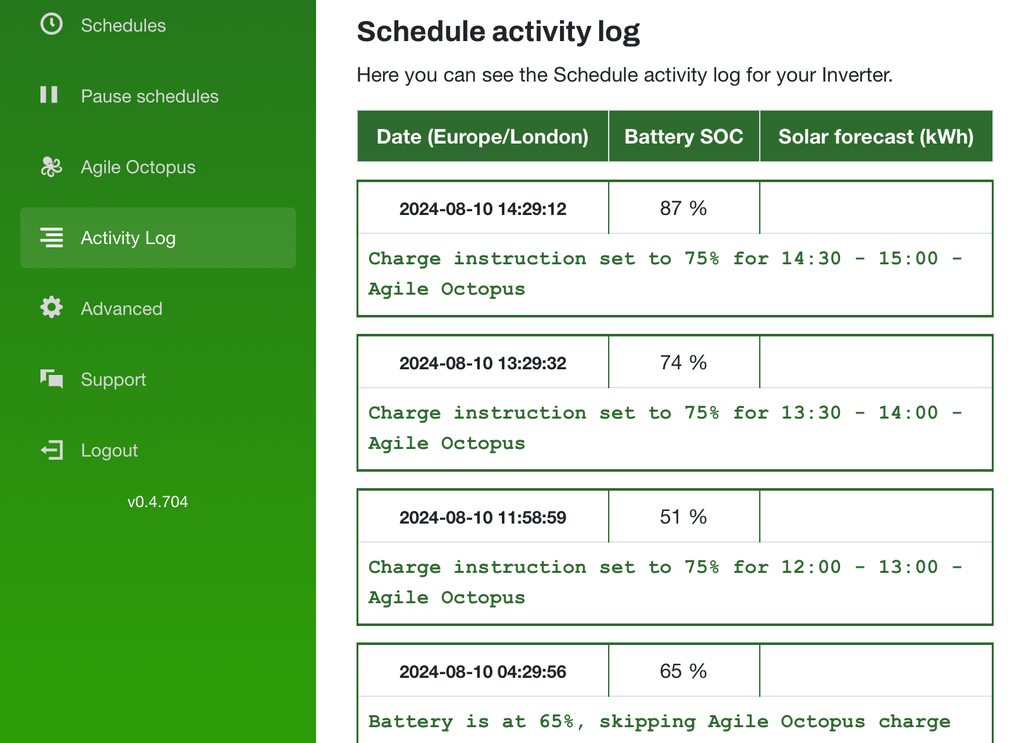The height and width of the screenshot is (743, 1024).
Task: Click the Schedules clock icon
Action: [51, 25]
